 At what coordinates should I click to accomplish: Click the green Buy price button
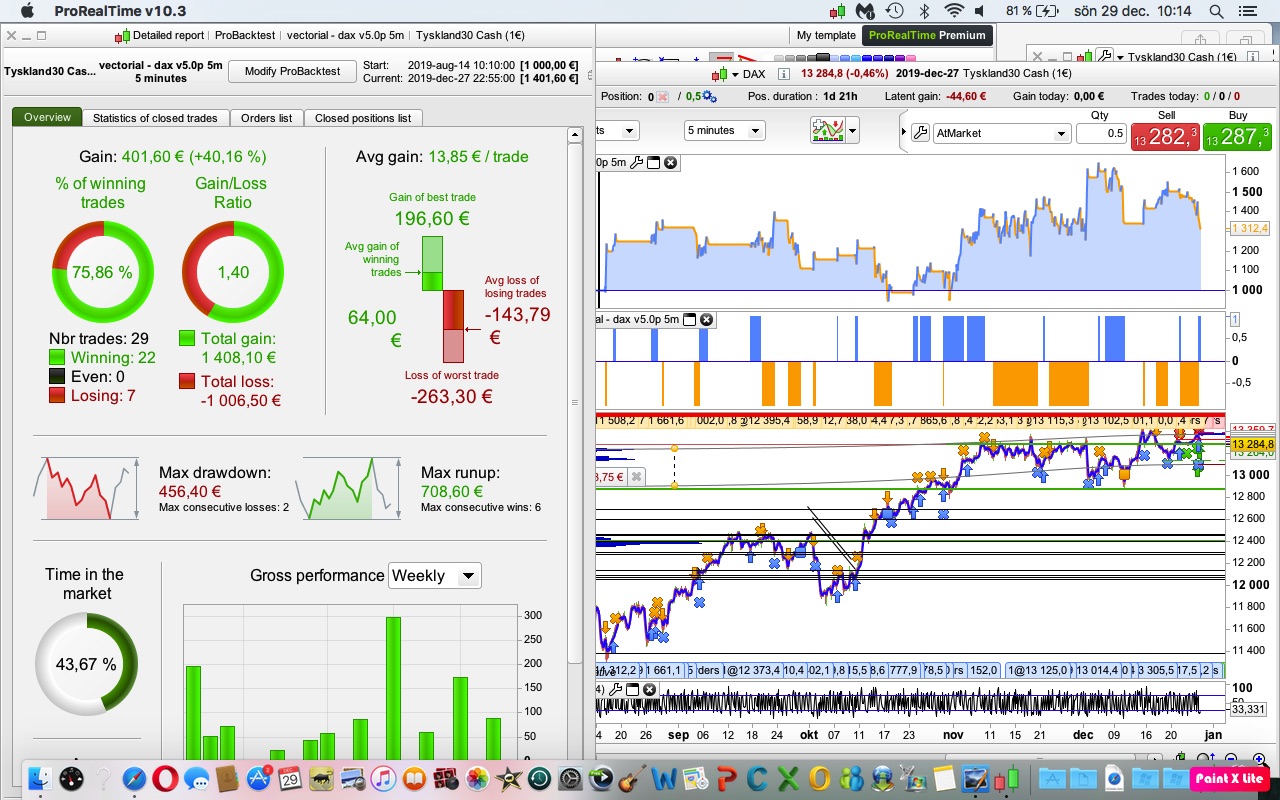(x=1238, y=136)
